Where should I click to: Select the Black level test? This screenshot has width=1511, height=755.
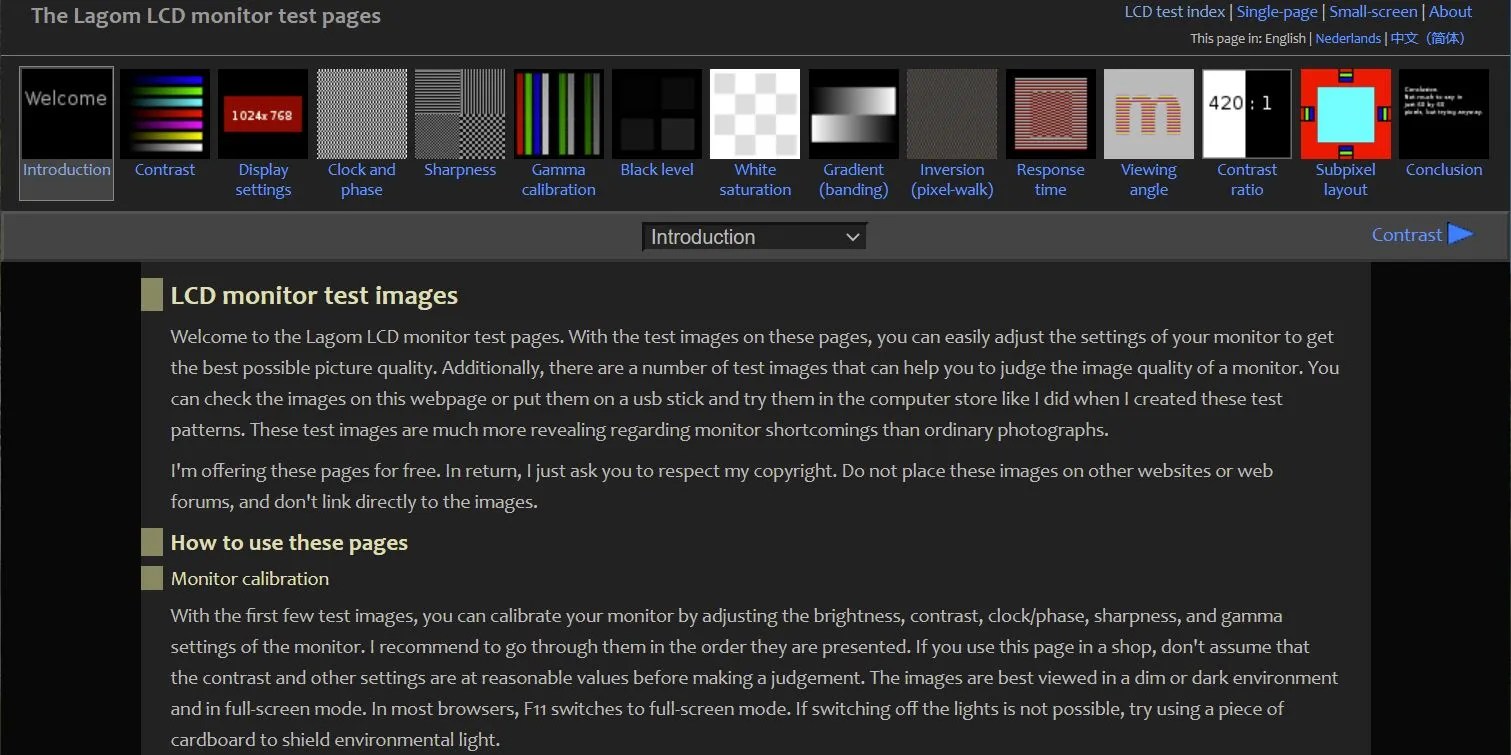coord(656,113)
